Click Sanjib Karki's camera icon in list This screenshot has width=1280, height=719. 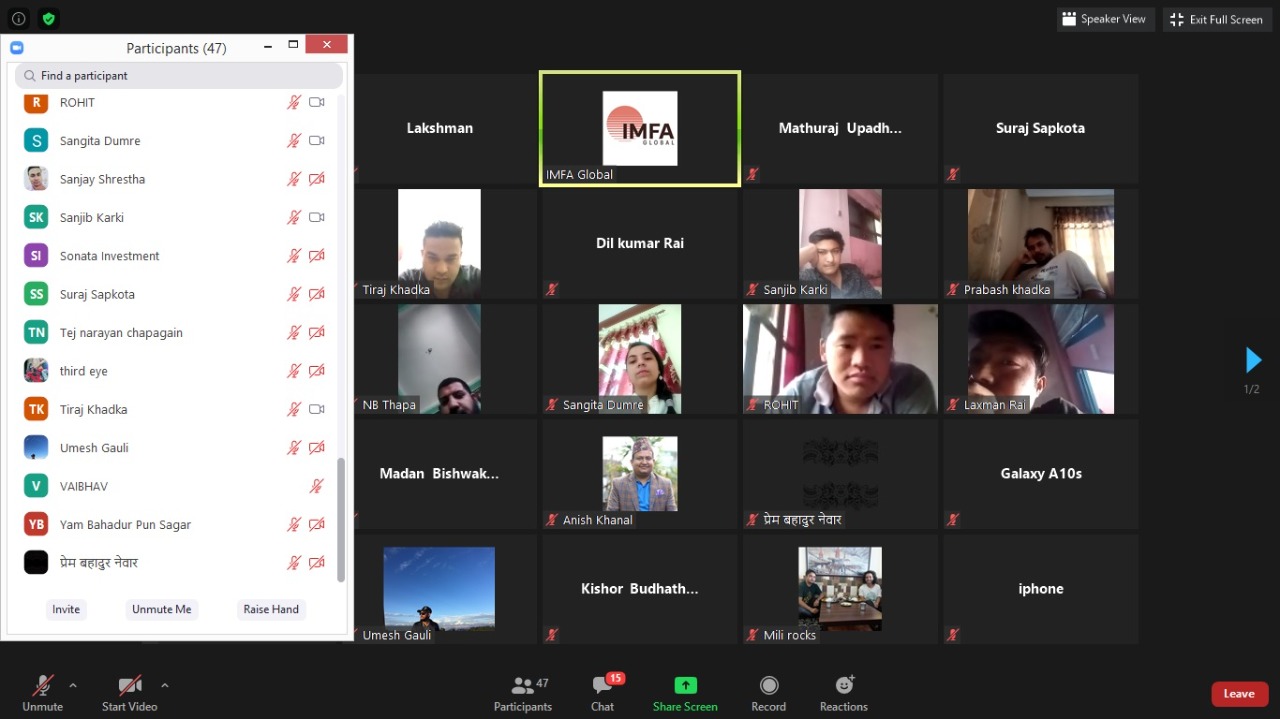(x=317, y=217)
